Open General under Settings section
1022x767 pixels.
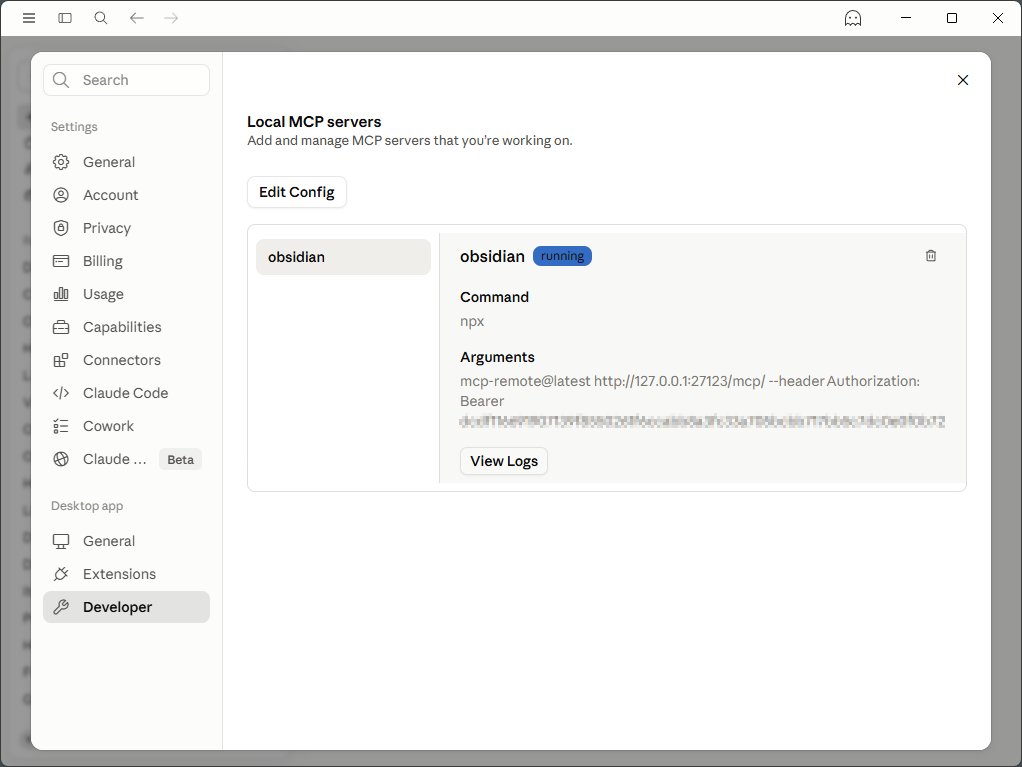pos(126,162)
